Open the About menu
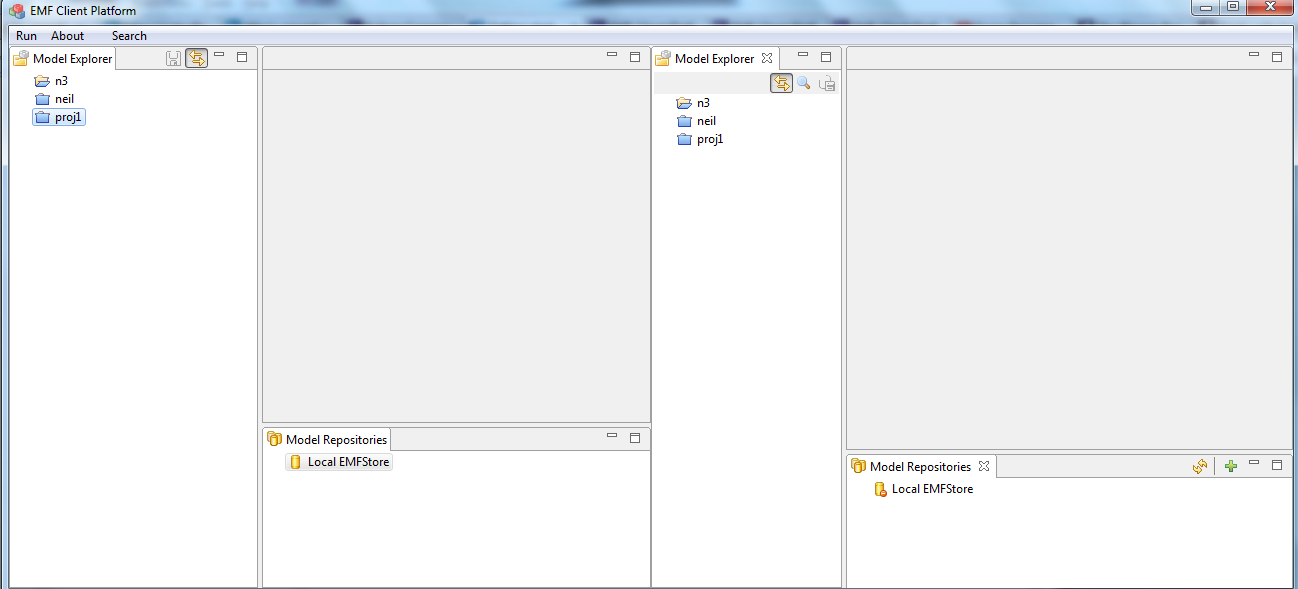 coord(68,36)
